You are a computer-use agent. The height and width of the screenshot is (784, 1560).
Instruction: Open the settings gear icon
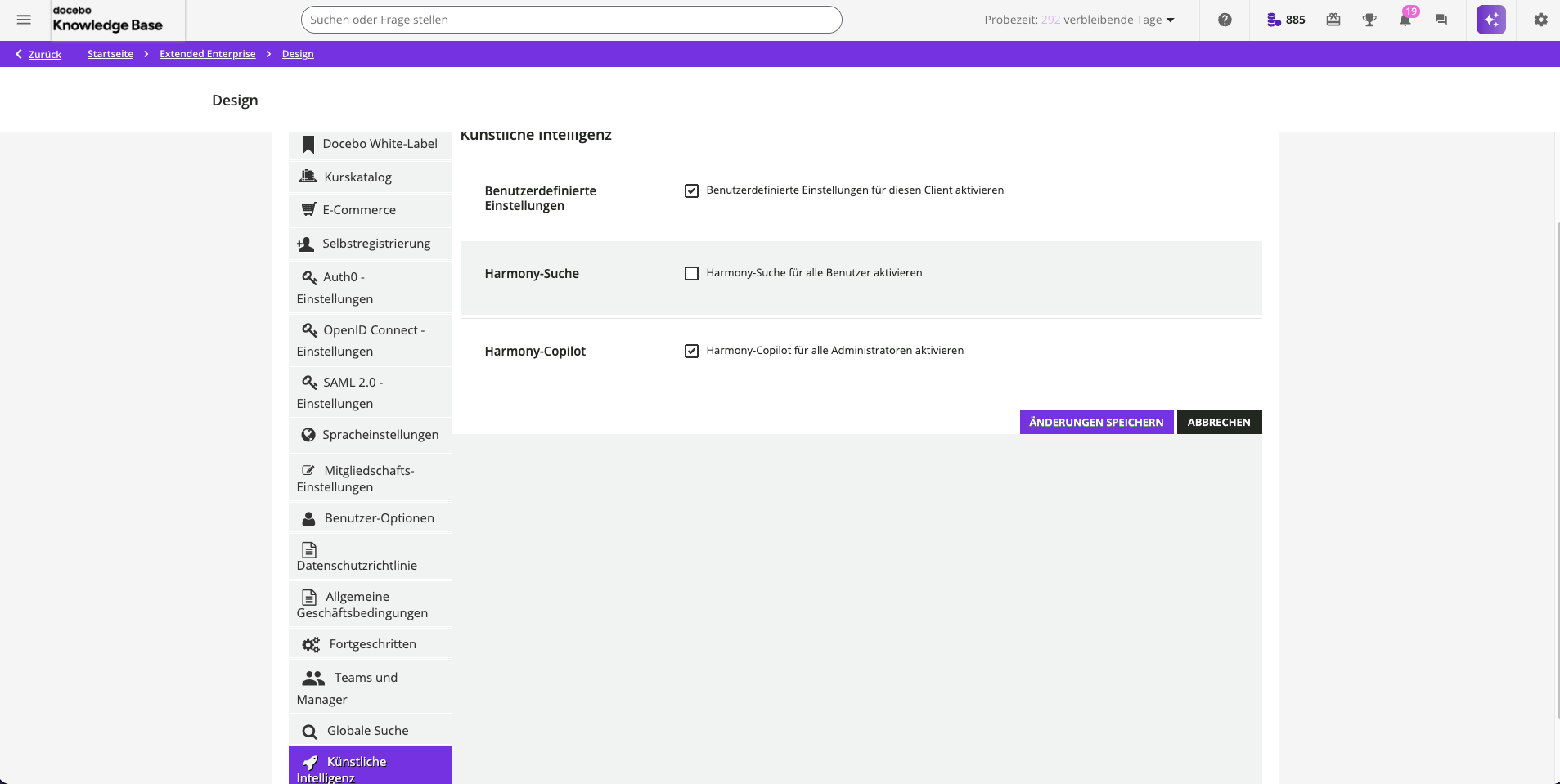(x=1540, y=19)
